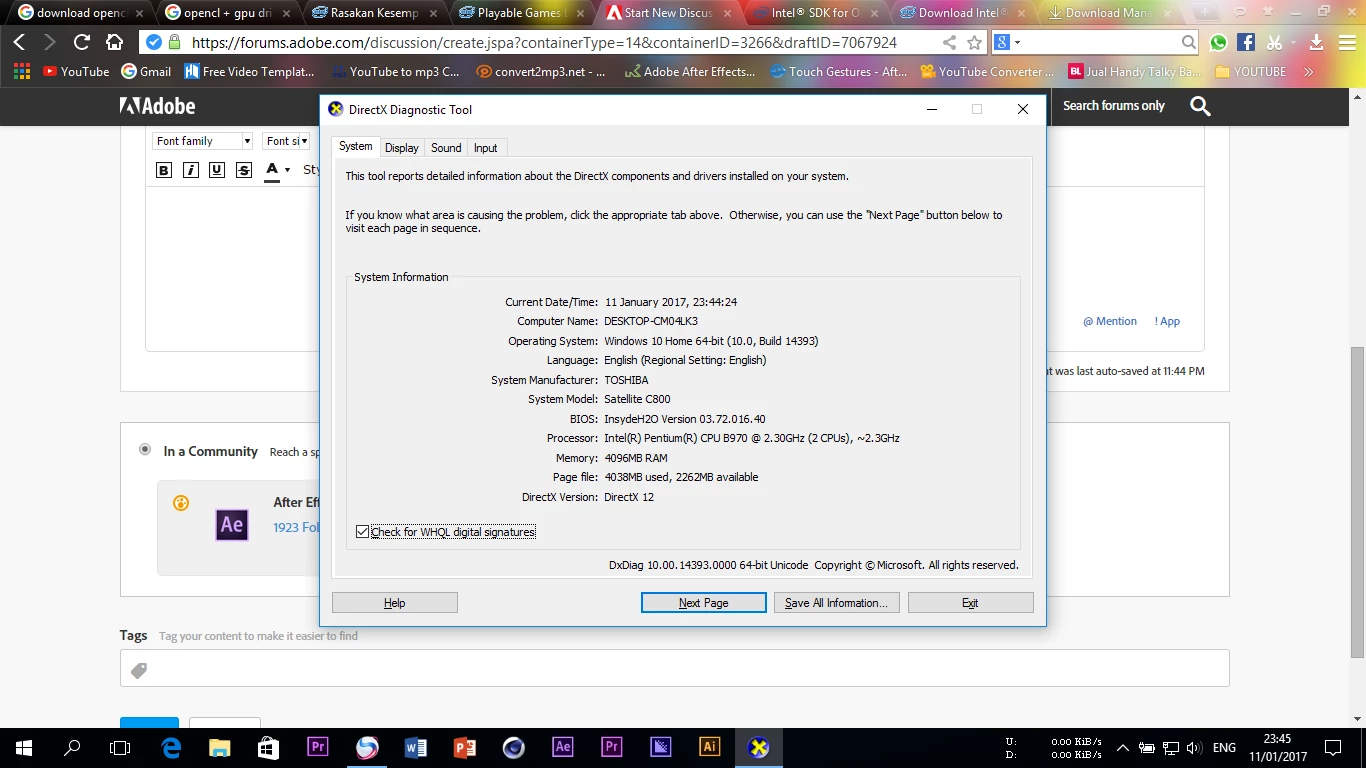Switch to the Sound tab

point(446,148)
